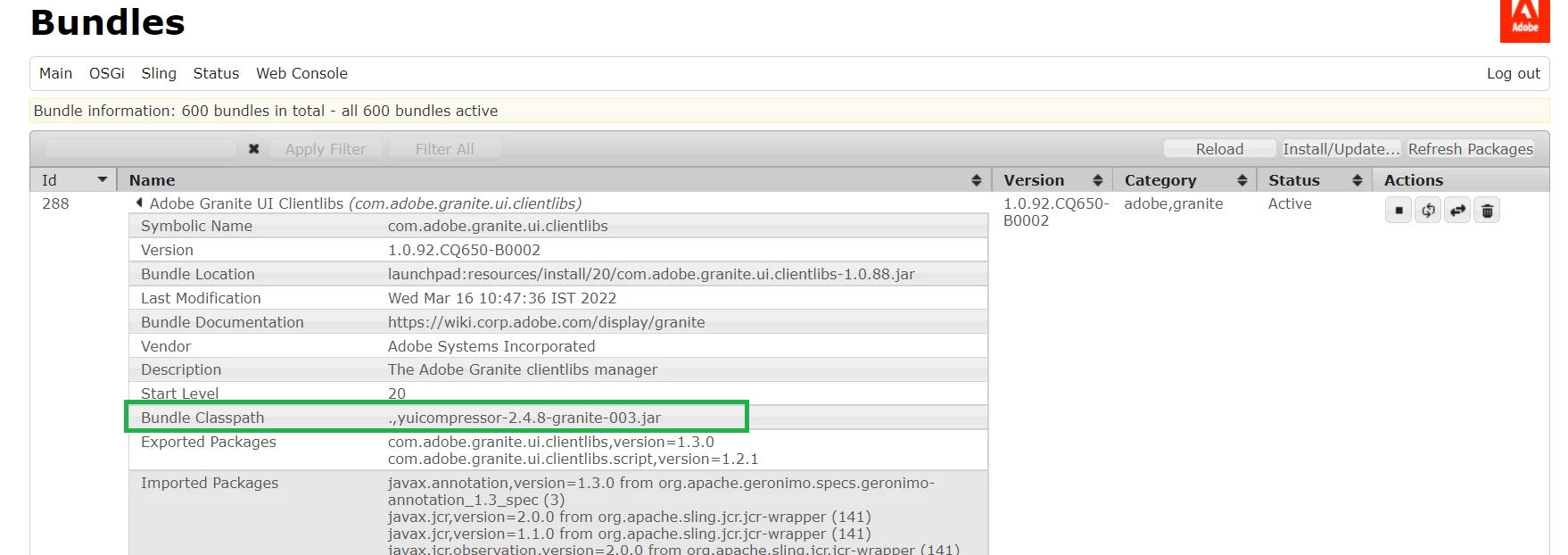Image resolution: width=1568 pixels, height=555 pixels.
Task: Click the Apply Filter button
Action: (x=326, y=149)
